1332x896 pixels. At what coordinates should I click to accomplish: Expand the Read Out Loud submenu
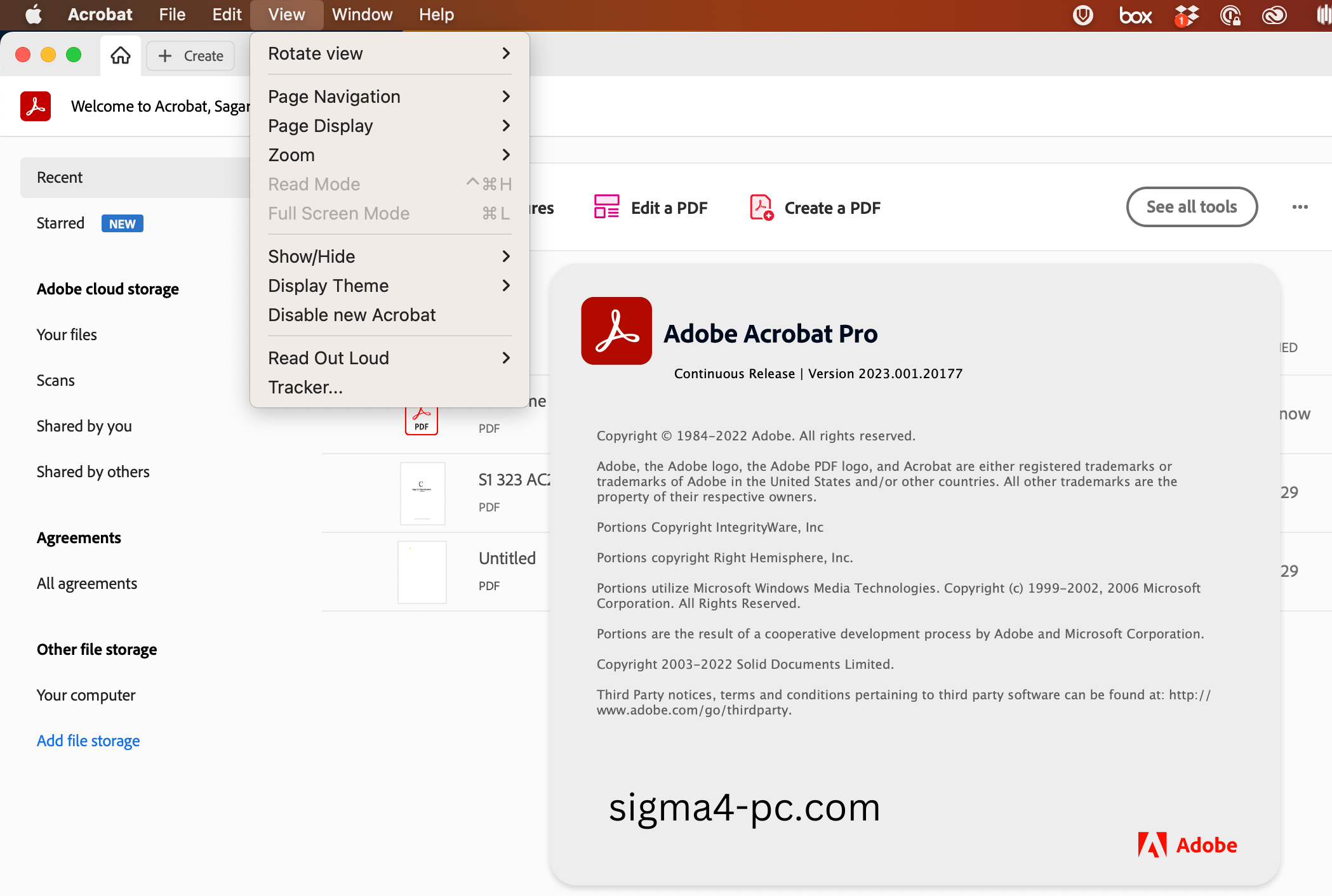390,358
